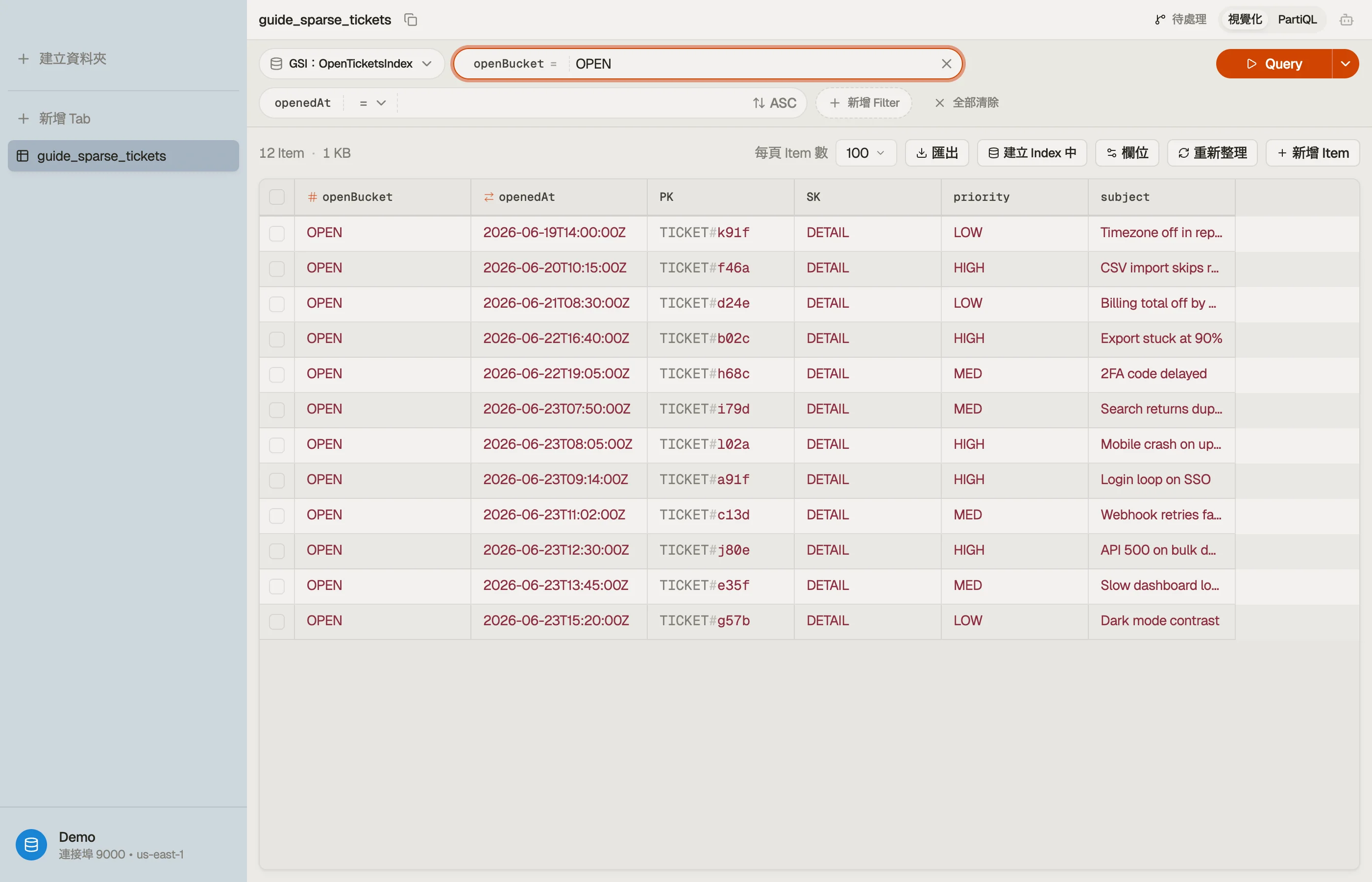Clear the openBucket OPEN value with X
The width and height of the screenshot is (1372, 882).
pyautogui.click(x=947, y=64)
